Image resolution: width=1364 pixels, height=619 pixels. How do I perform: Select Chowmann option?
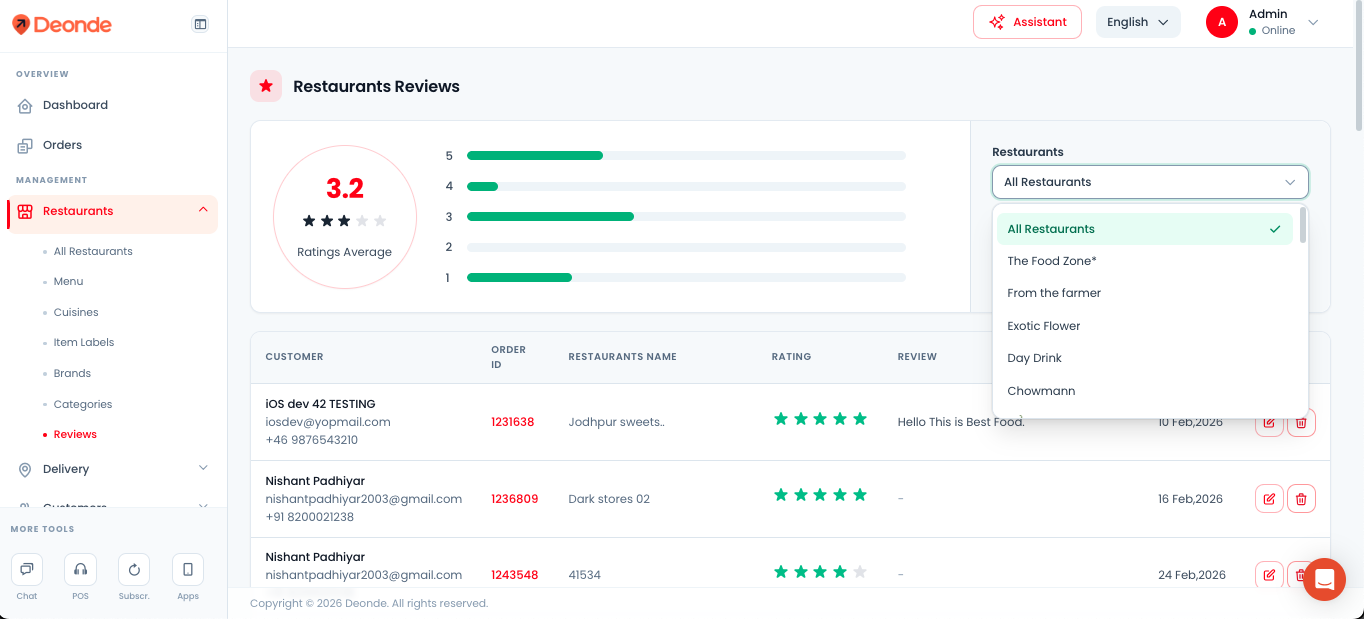(1145, 391)
